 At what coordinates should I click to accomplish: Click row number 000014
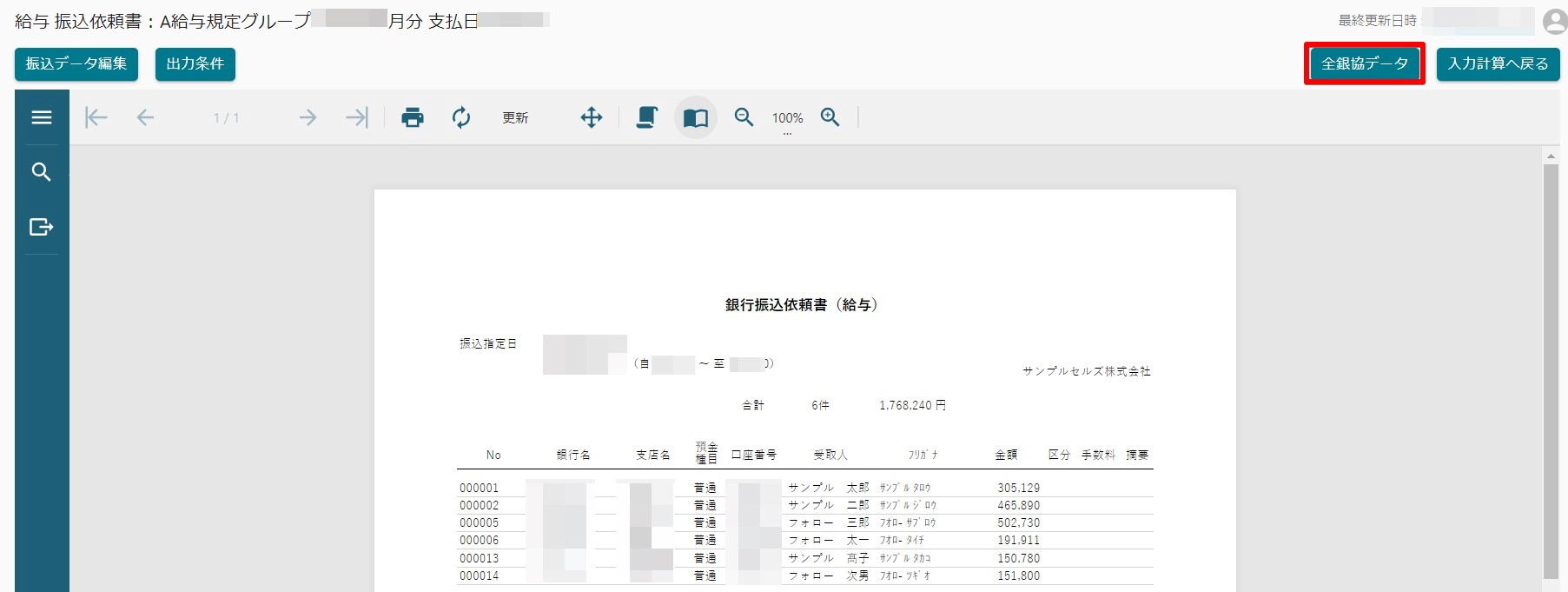480,575
